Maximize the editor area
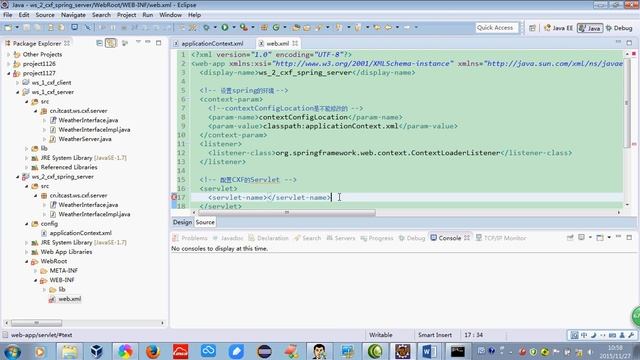The height and width of the screenshot is (360, 640). coord(629,42)
